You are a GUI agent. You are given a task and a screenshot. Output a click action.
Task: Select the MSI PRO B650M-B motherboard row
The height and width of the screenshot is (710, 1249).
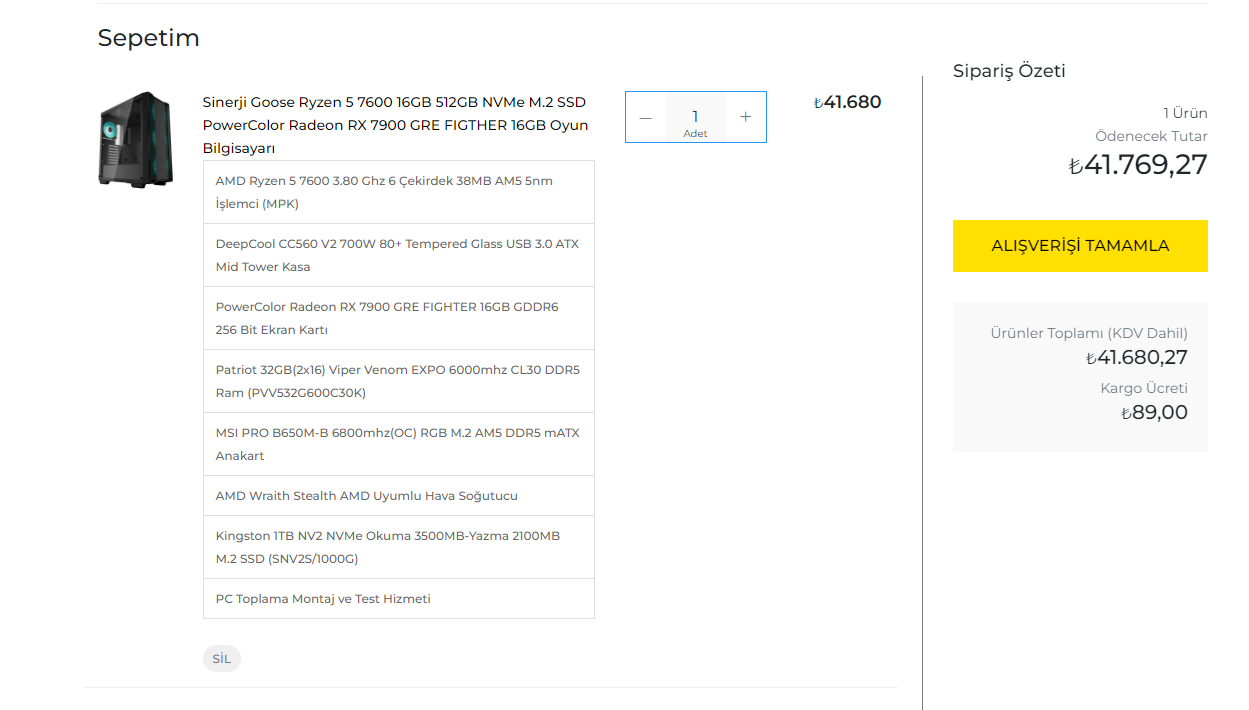pyautogui.click(x=399, y=444)
